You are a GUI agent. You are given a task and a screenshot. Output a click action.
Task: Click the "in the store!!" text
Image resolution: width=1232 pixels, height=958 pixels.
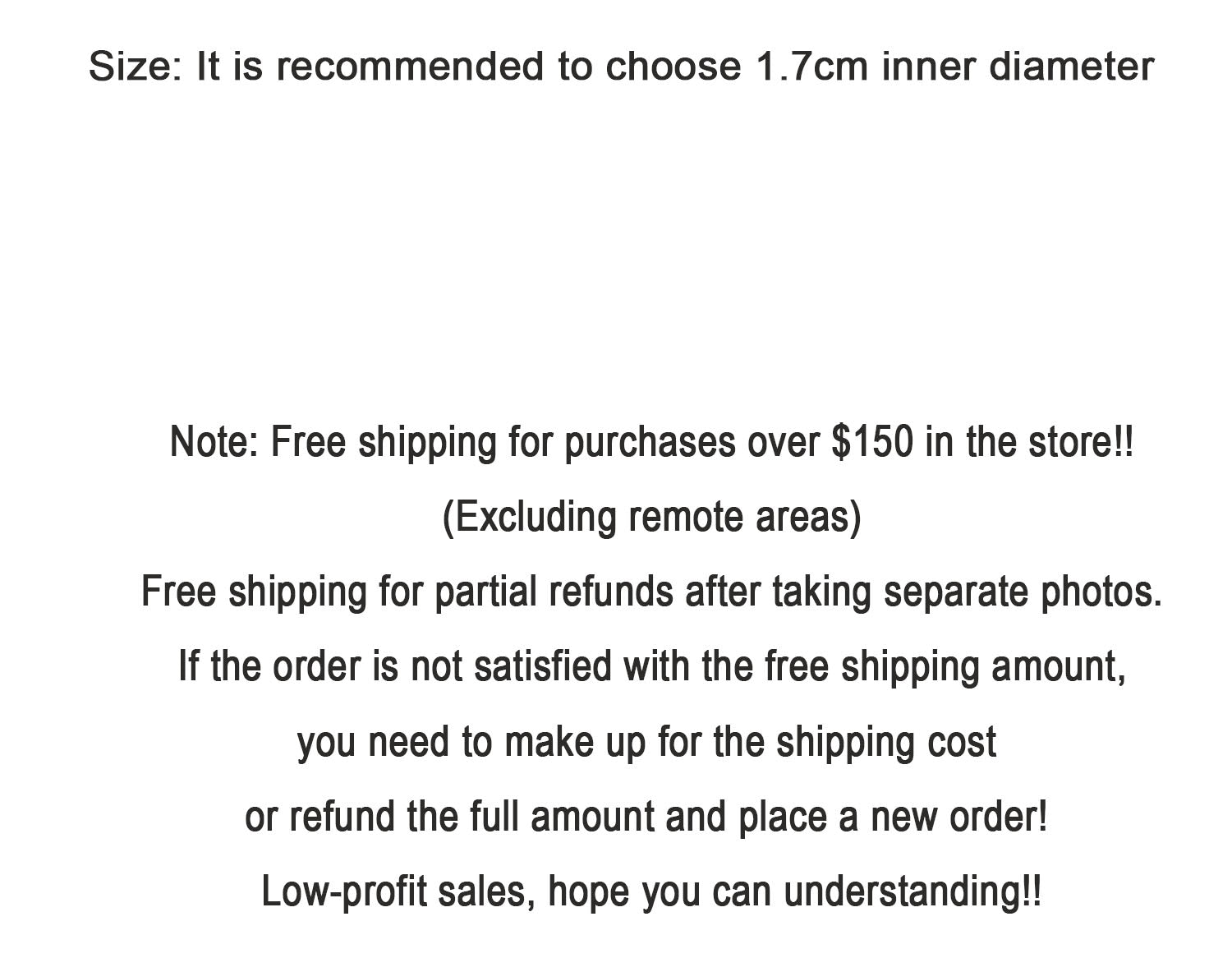(1029, 442)
